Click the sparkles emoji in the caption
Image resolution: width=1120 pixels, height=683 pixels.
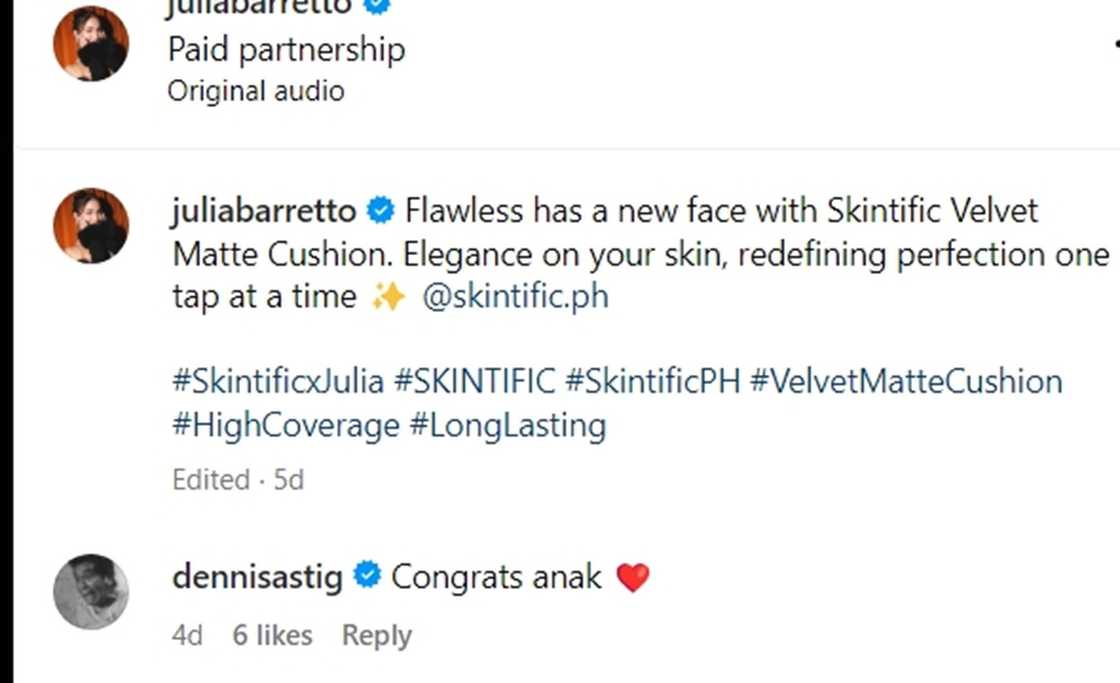[388, 298]
